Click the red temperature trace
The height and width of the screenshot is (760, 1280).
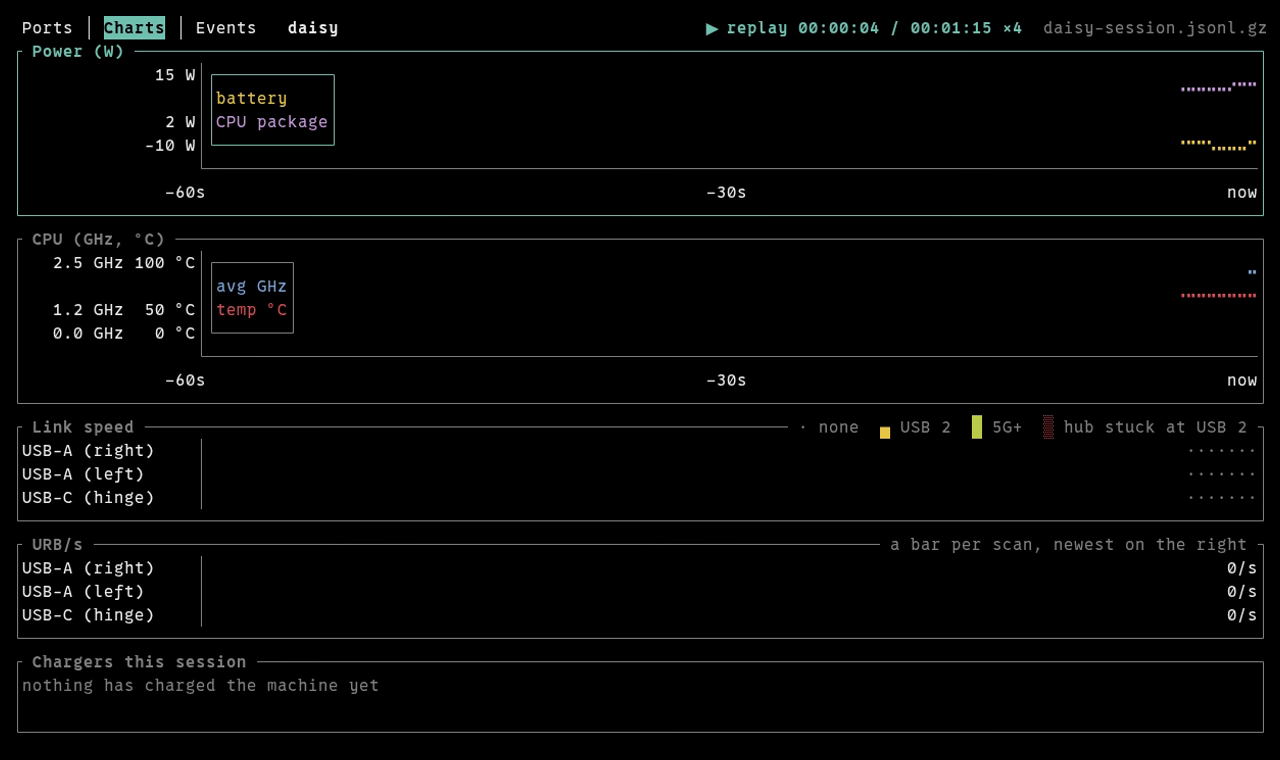(1218, 295)
